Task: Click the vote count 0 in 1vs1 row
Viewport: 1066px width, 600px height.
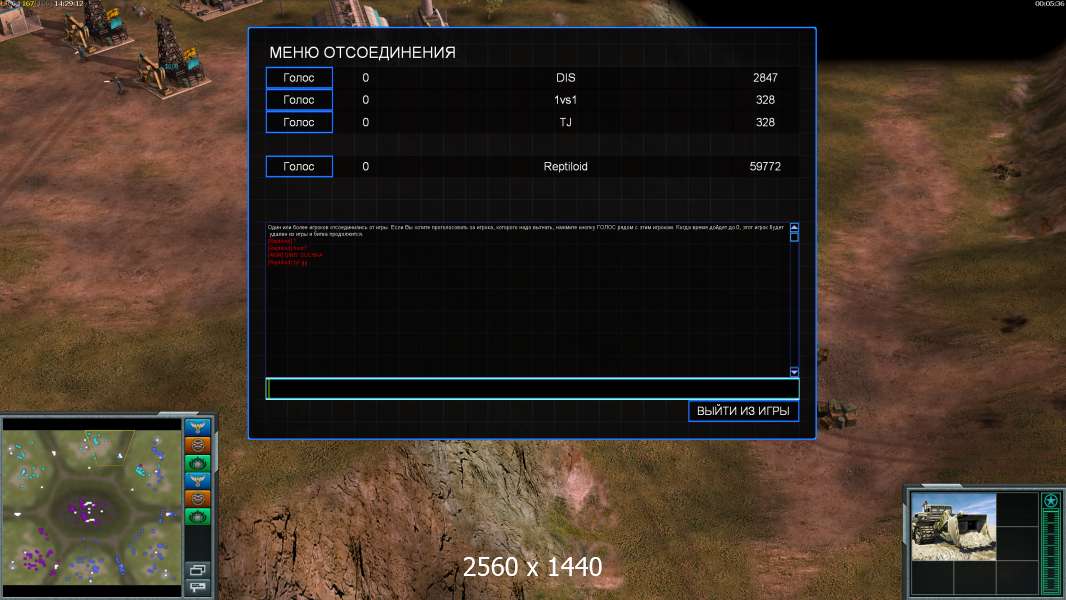Action: coord(366,100)
